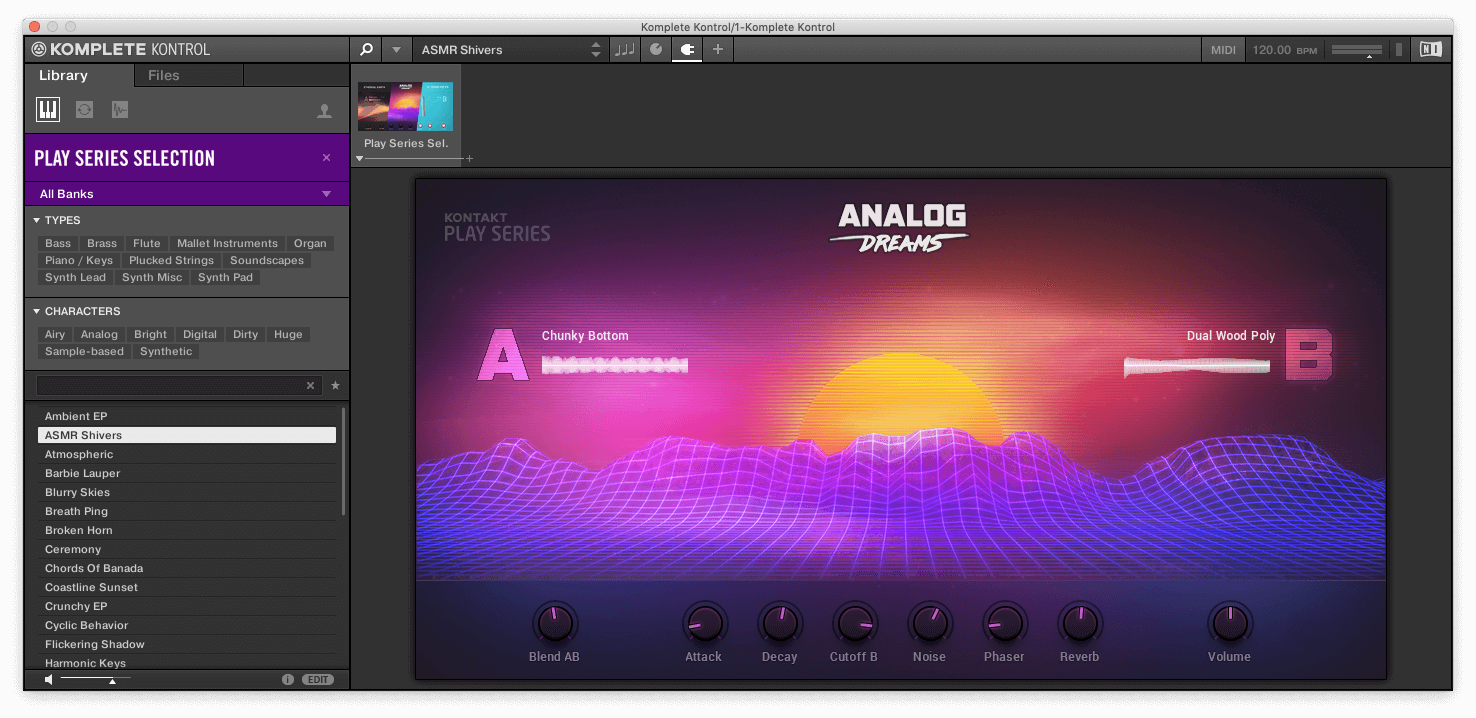
Task: Click the Blend AB knob
Action: (x=553, y=623)
